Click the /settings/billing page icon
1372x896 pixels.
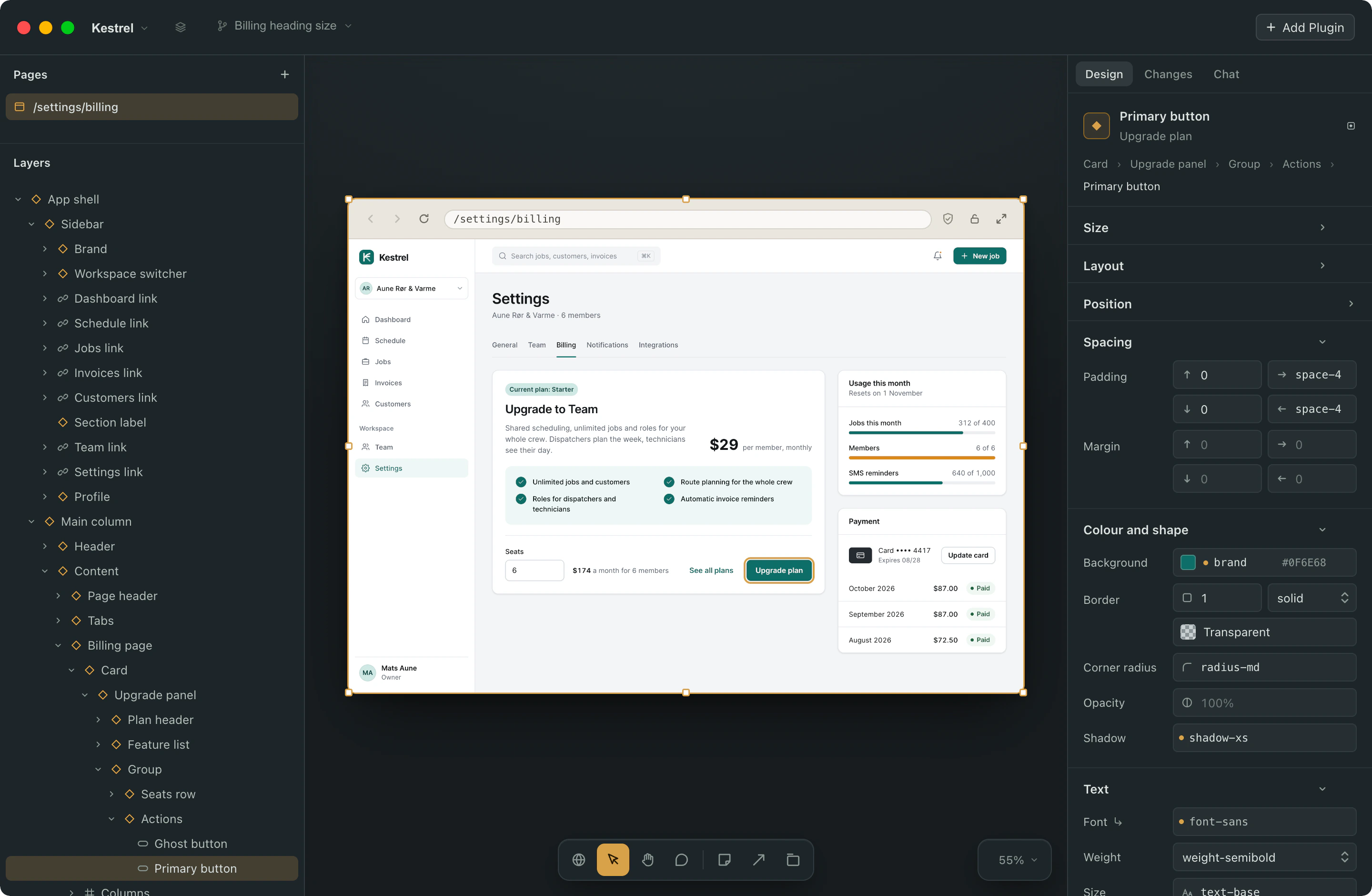(x=20, y=107)
